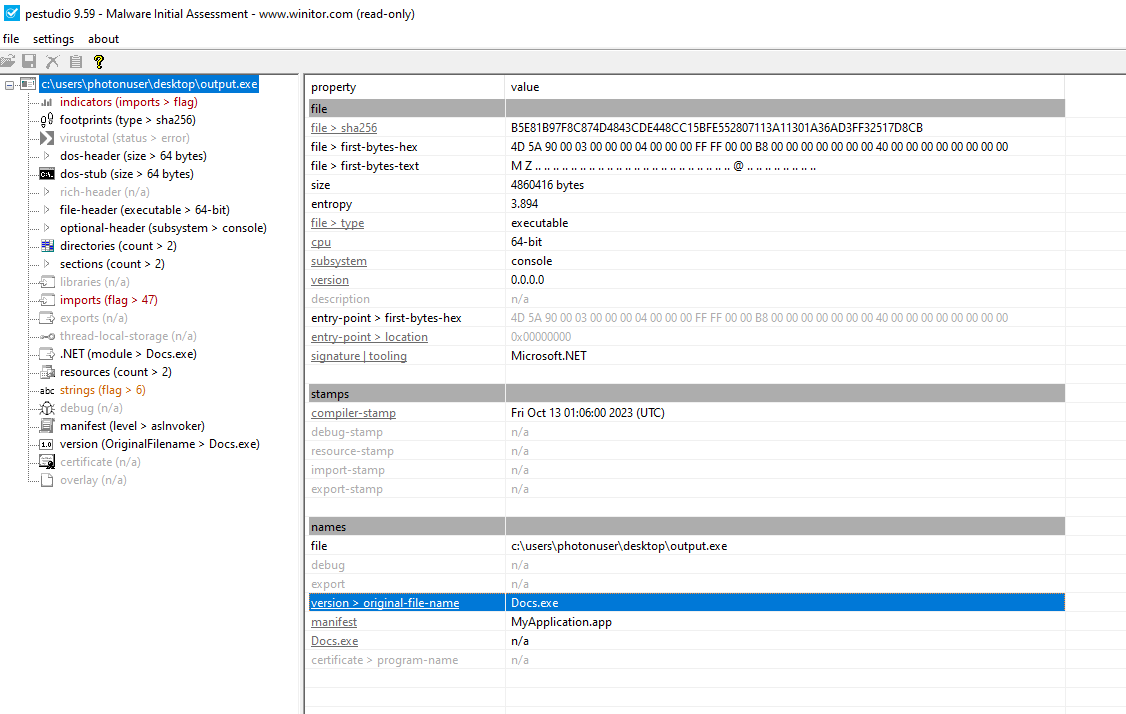This screenshot has width=1126, height=714.
Task: Click the pestudio checkmark title bar icon
Action: click(x=11, y=13)
